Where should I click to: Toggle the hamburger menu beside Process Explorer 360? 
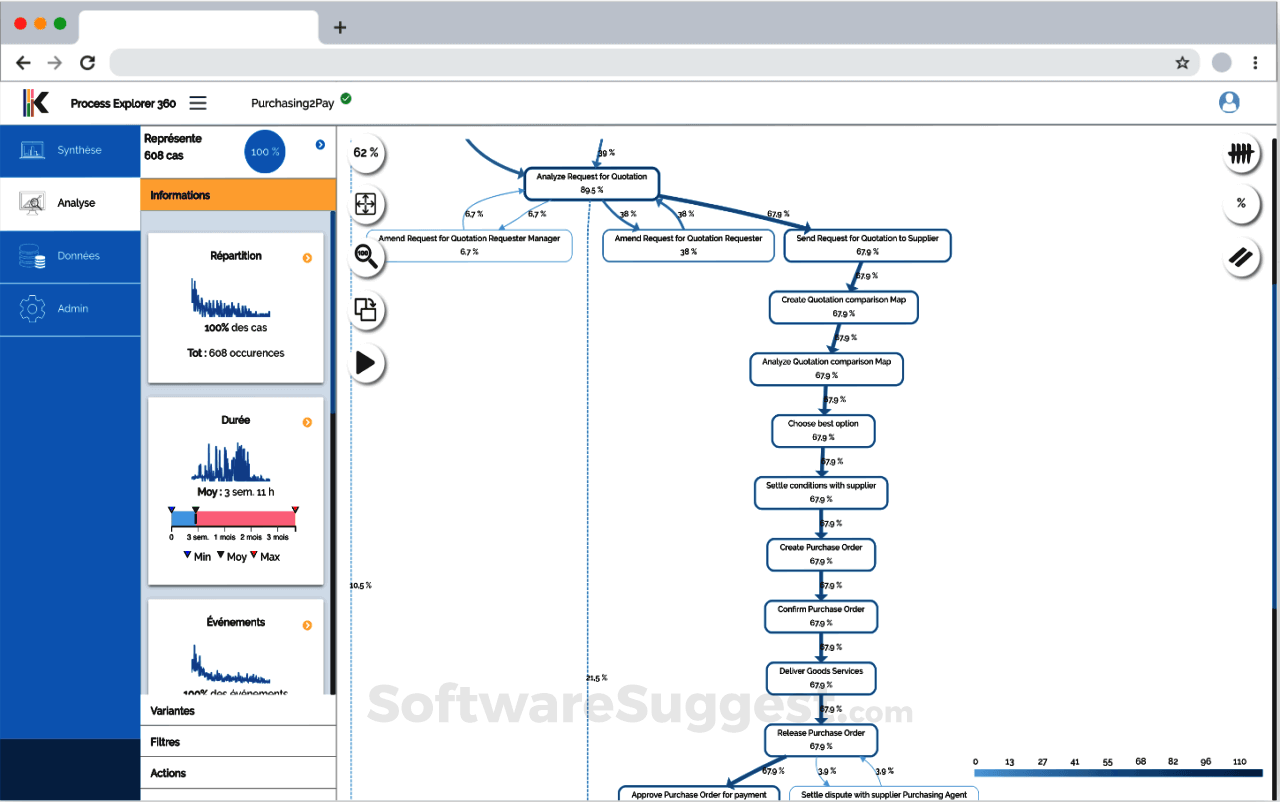click(x=197, y=102)
